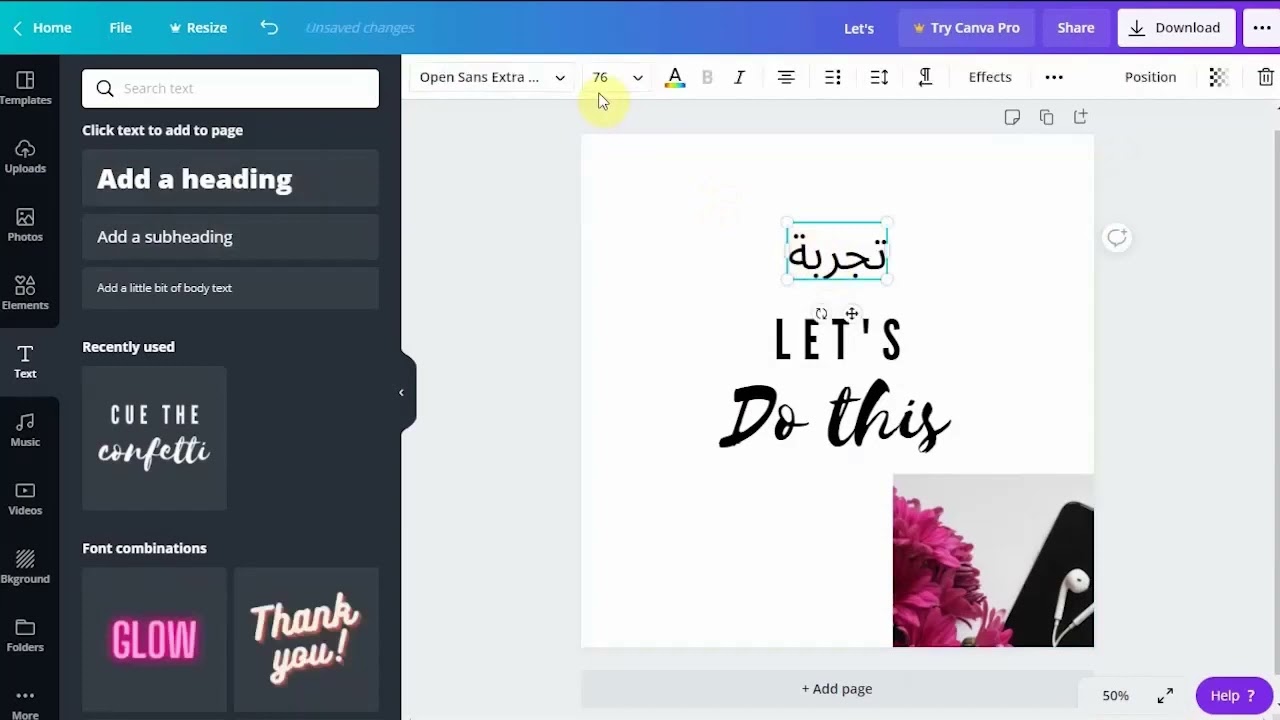The width and height of the screenshot is (1280, 720).
Task: Open the Elements sidebar panel
Action: 26,294
